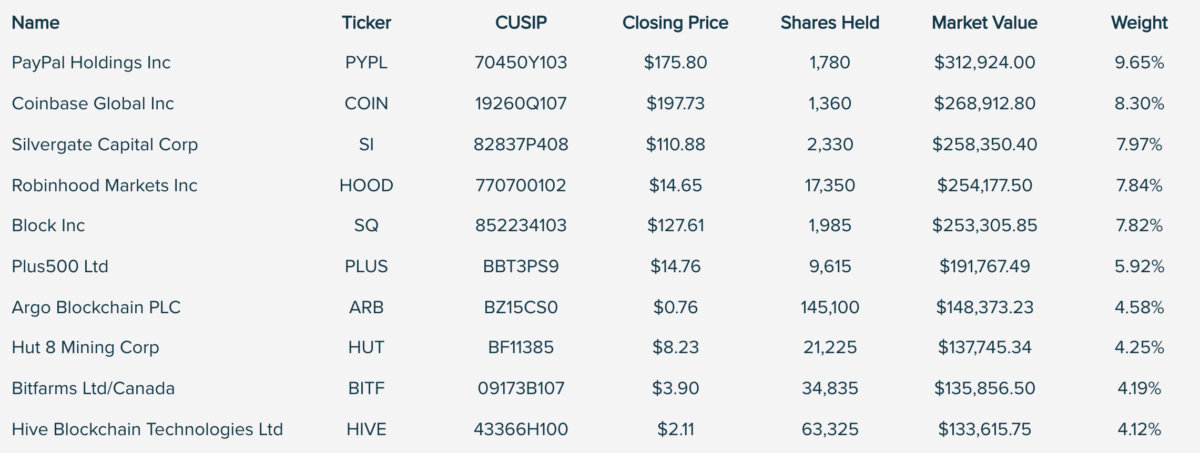Open the Coinbase Global Inc entry
Viewport: 1200px width, 453px height.
coord(93,103)
